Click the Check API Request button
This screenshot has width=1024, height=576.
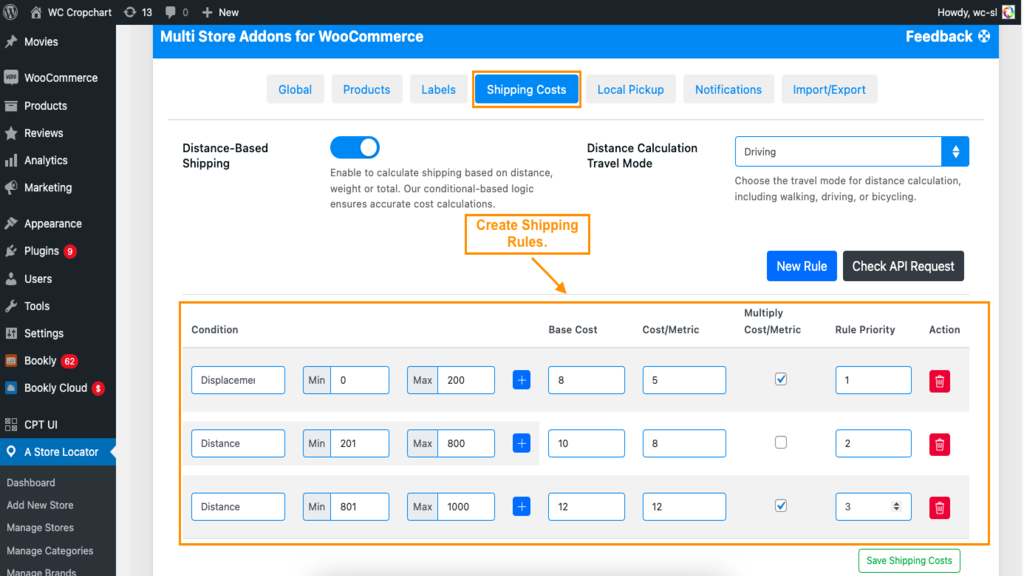(x=903, y=266)
